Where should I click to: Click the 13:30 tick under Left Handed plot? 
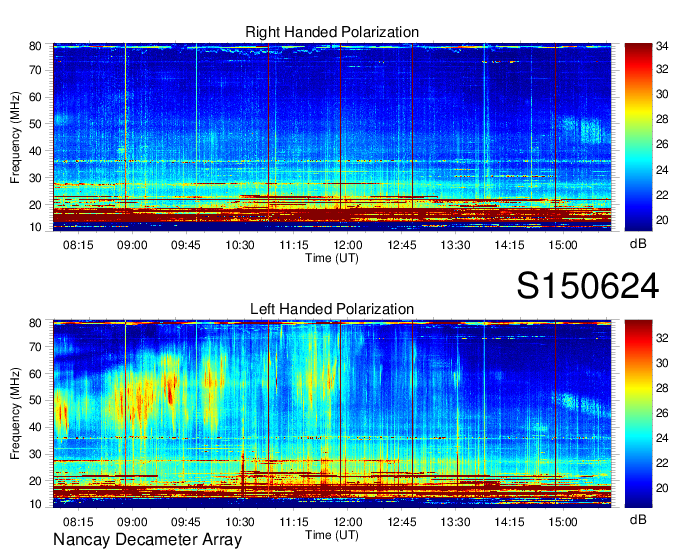[x=455, y=522]
